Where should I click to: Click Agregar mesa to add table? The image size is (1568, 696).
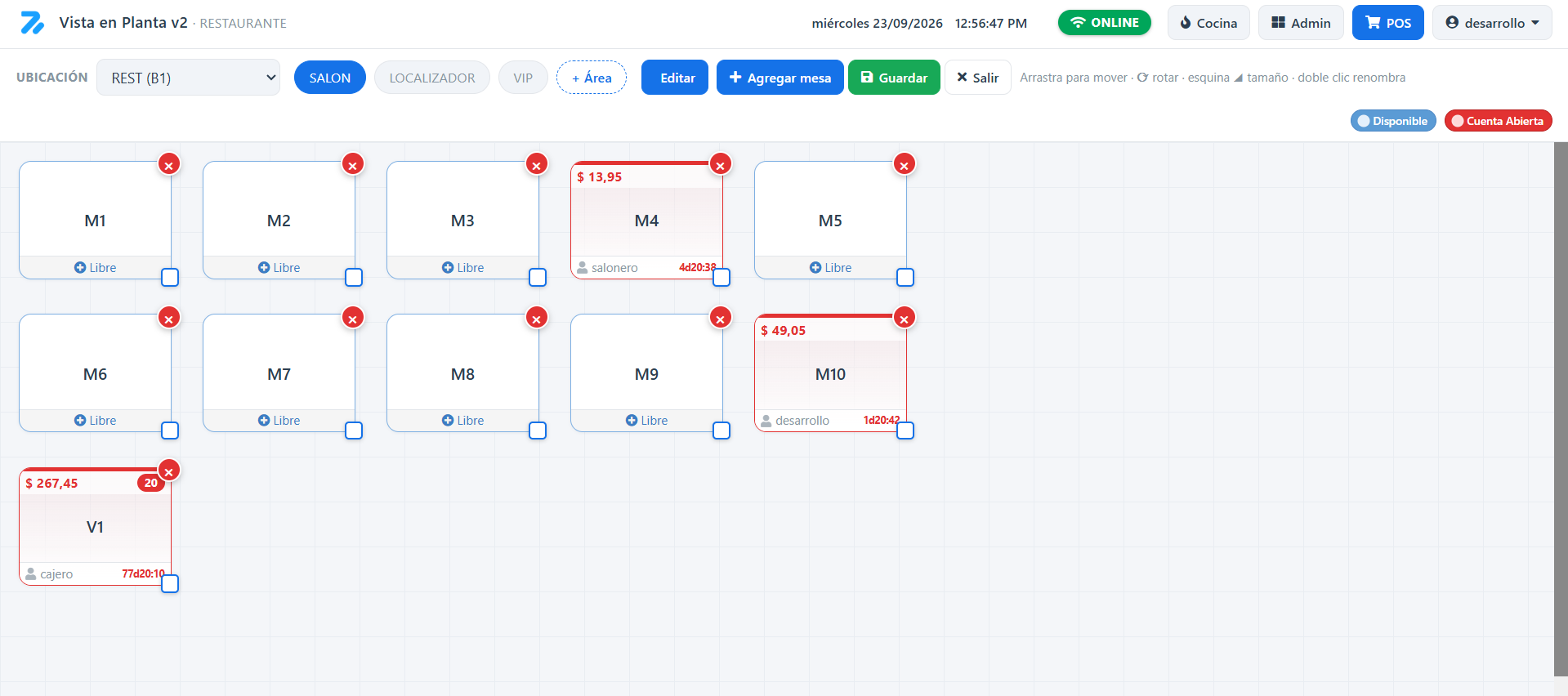(780, 78)
